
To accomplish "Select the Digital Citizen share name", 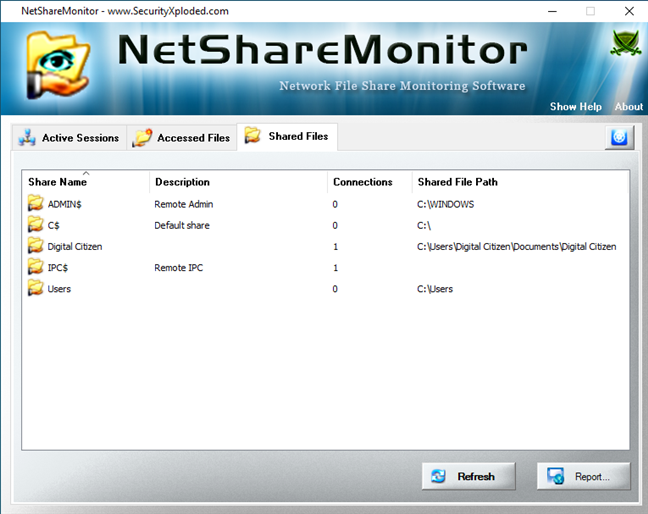I will (75, 247).
